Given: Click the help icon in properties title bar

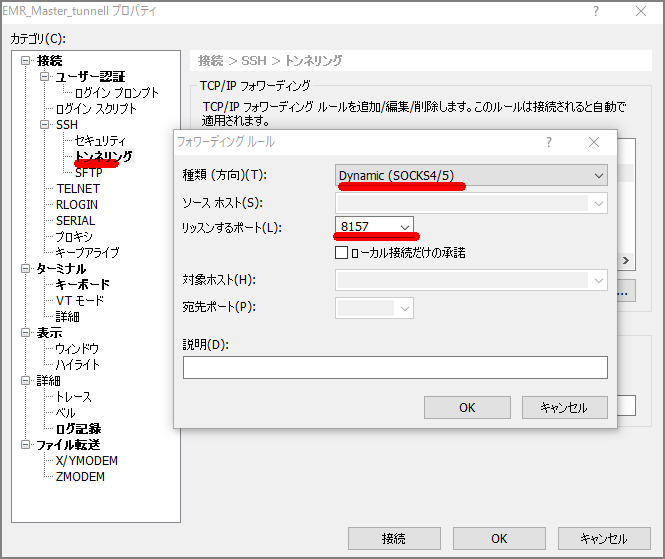Looking at the screenshot, I should tap(596, 10).
